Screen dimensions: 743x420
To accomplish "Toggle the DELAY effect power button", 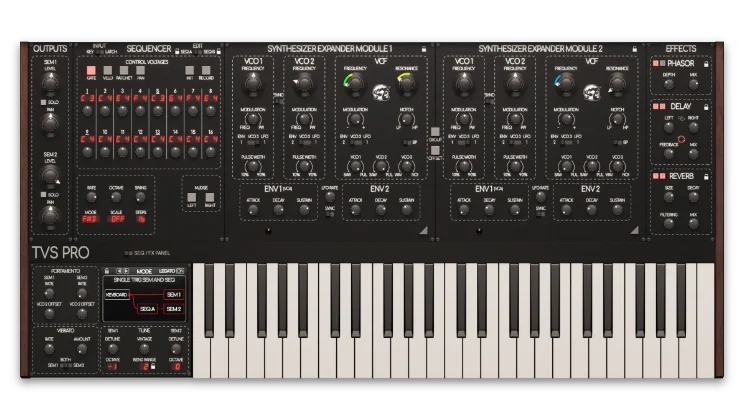I will [656, 107].
